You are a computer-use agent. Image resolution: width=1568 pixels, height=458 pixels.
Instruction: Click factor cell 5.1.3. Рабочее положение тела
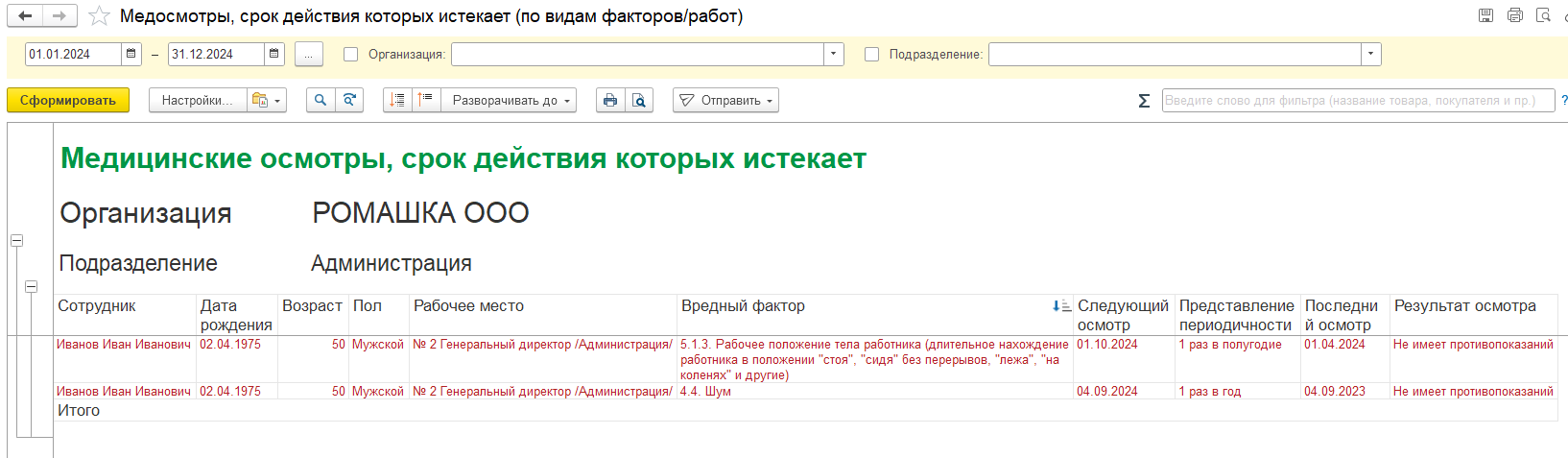pos(874,360)
